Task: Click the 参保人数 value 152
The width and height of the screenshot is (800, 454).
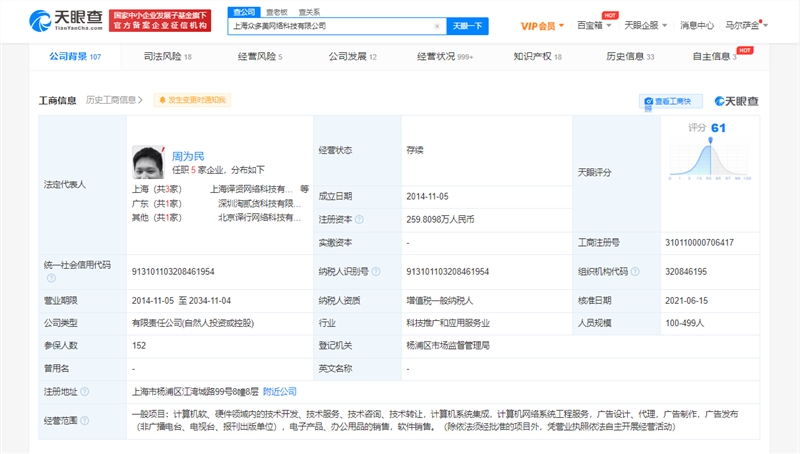Action: coord(139,345)
